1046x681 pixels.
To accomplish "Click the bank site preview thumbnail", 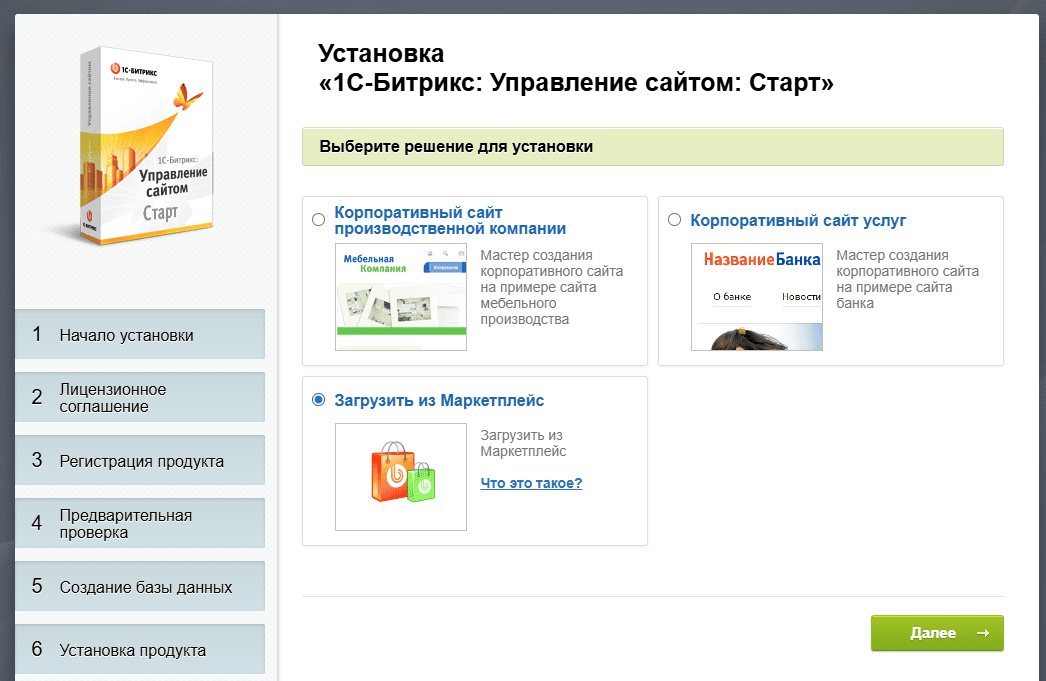I will pyautogui.click(x=756, y=297).
